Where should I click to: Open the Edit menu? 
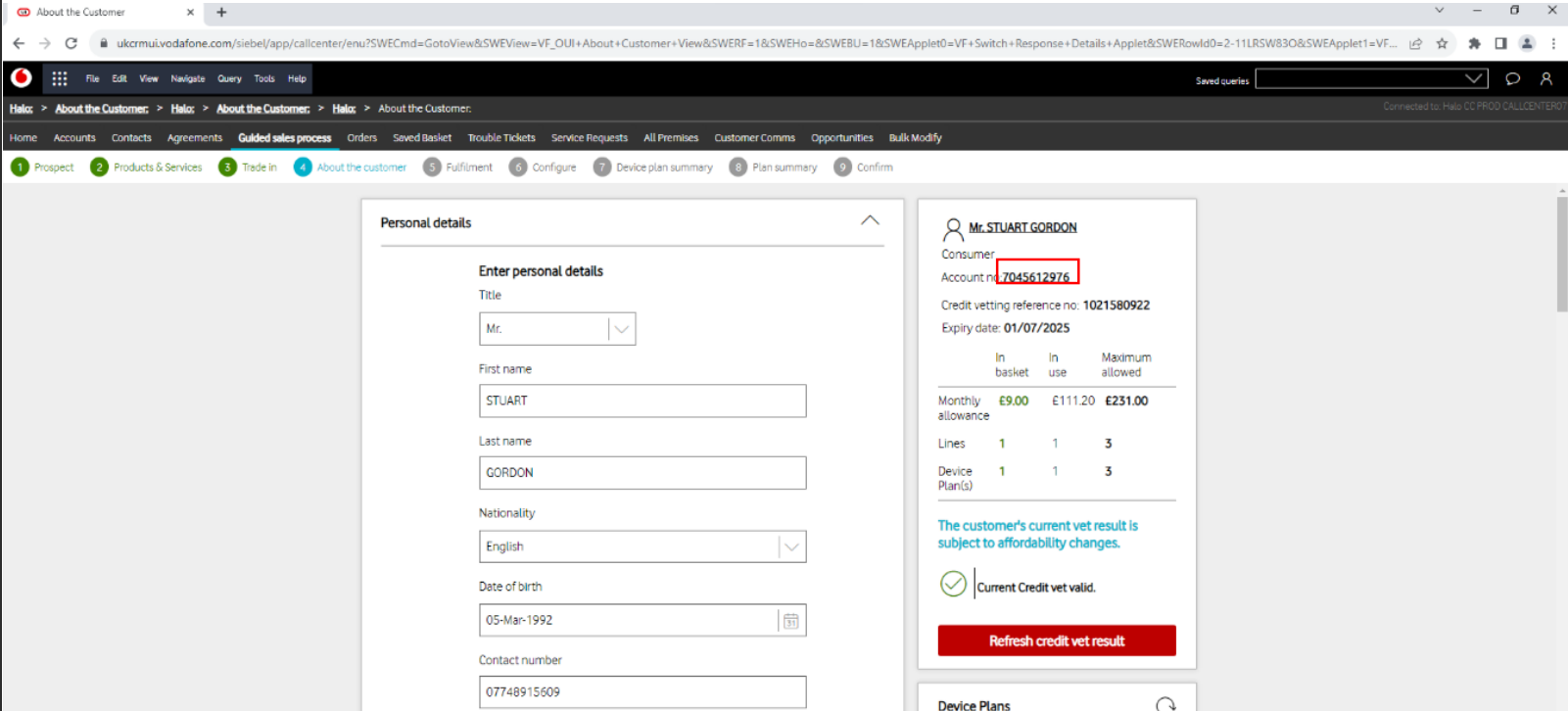click(119, 78)
